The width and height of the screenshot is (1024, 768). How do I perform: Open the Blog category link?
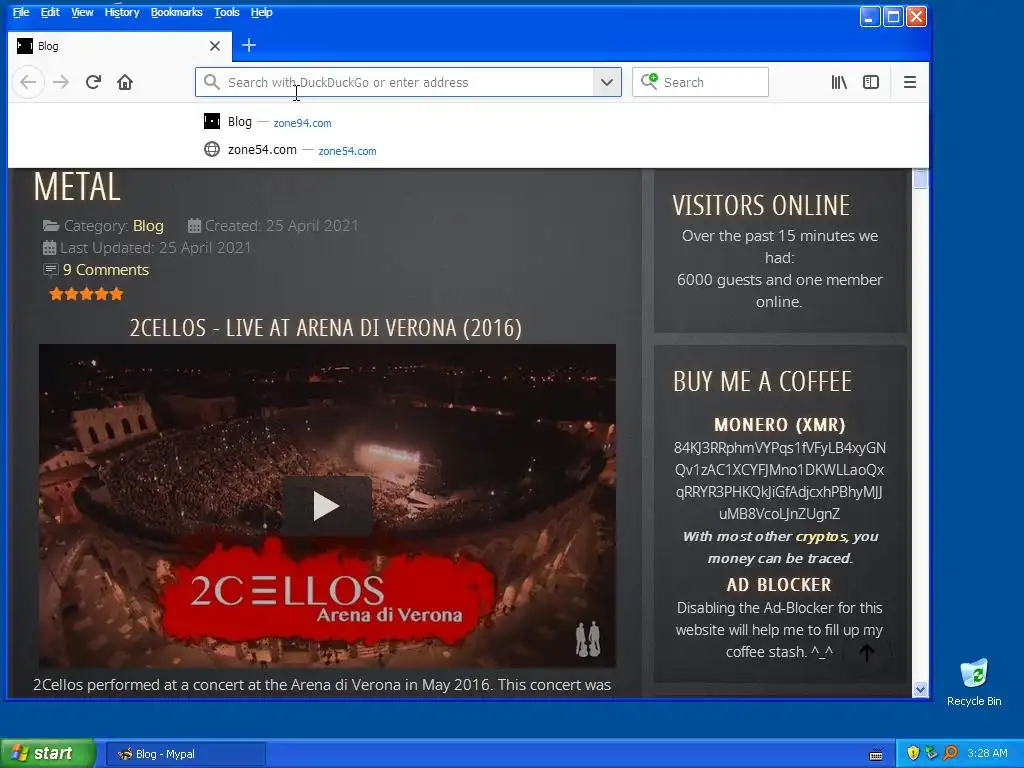coord(148,226)
